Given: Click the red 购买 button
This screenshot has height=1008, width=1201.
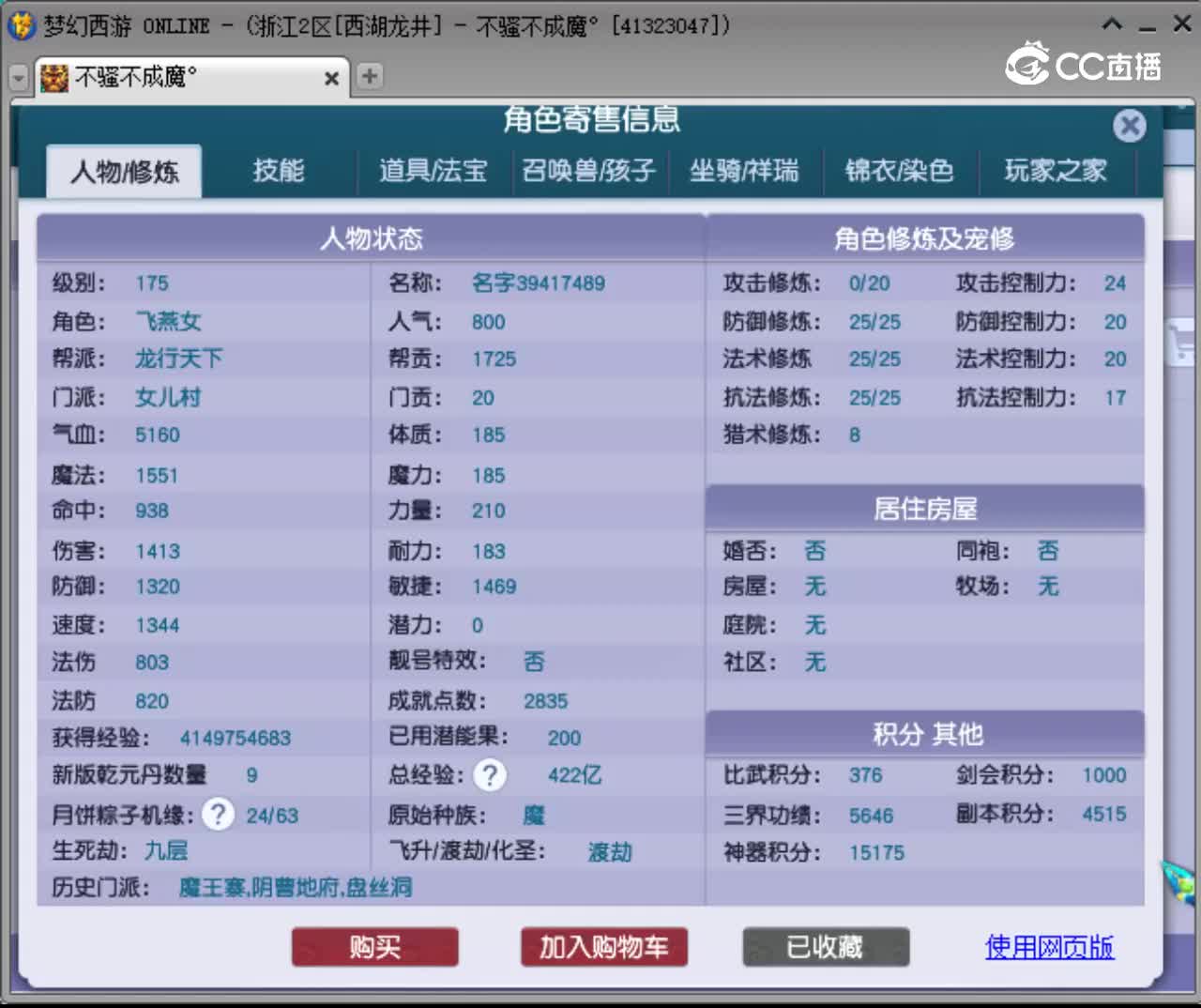Looking at the screenshot, I should [375, 947].
